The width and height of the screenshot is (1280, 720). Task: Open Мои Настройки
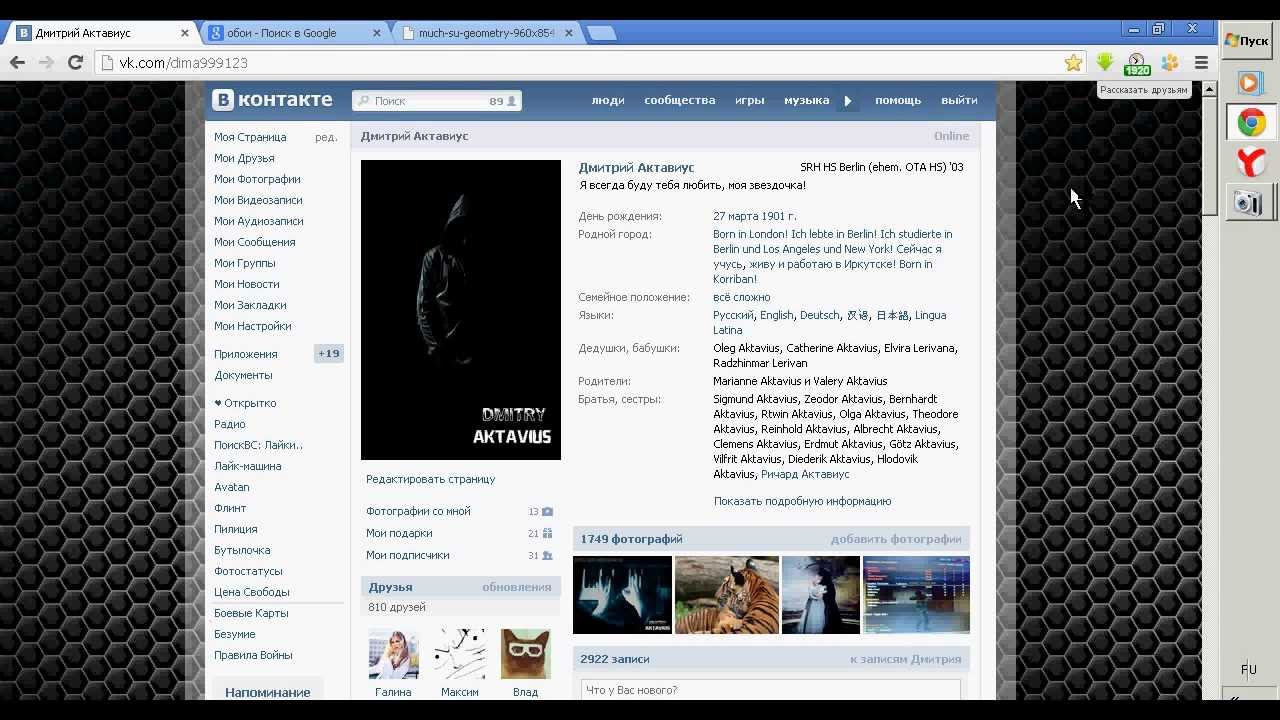252,326
